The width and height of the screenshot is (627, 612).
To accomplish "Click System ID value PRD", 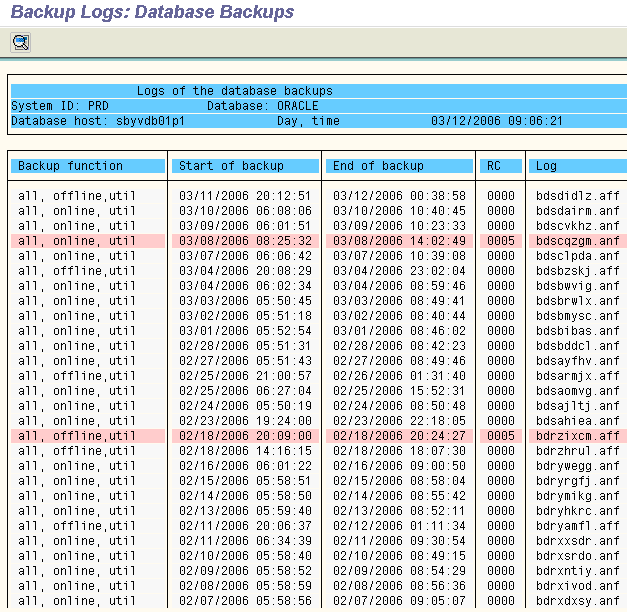I will coord(98,106).
